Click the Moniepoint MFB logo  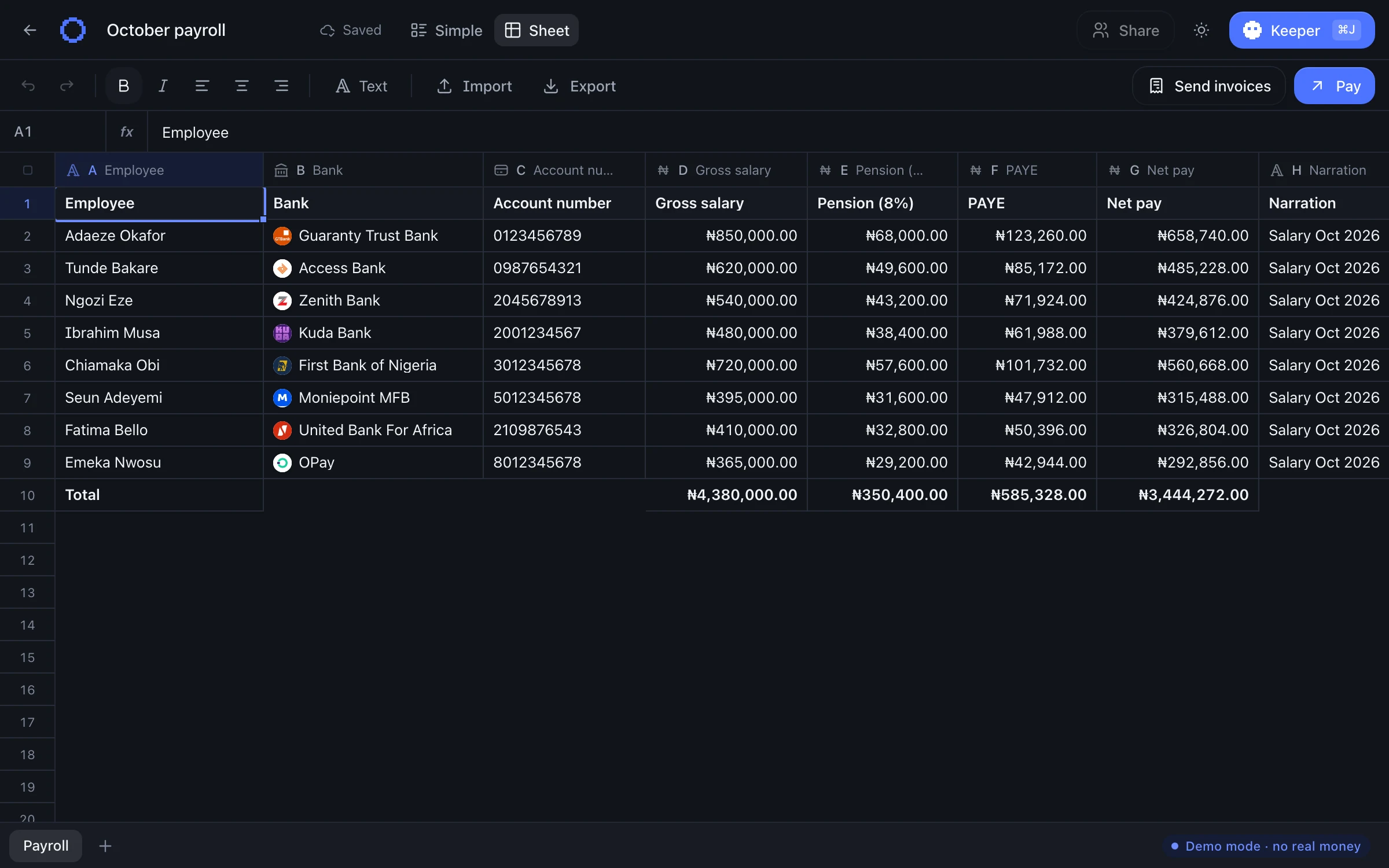click(282, 398)
